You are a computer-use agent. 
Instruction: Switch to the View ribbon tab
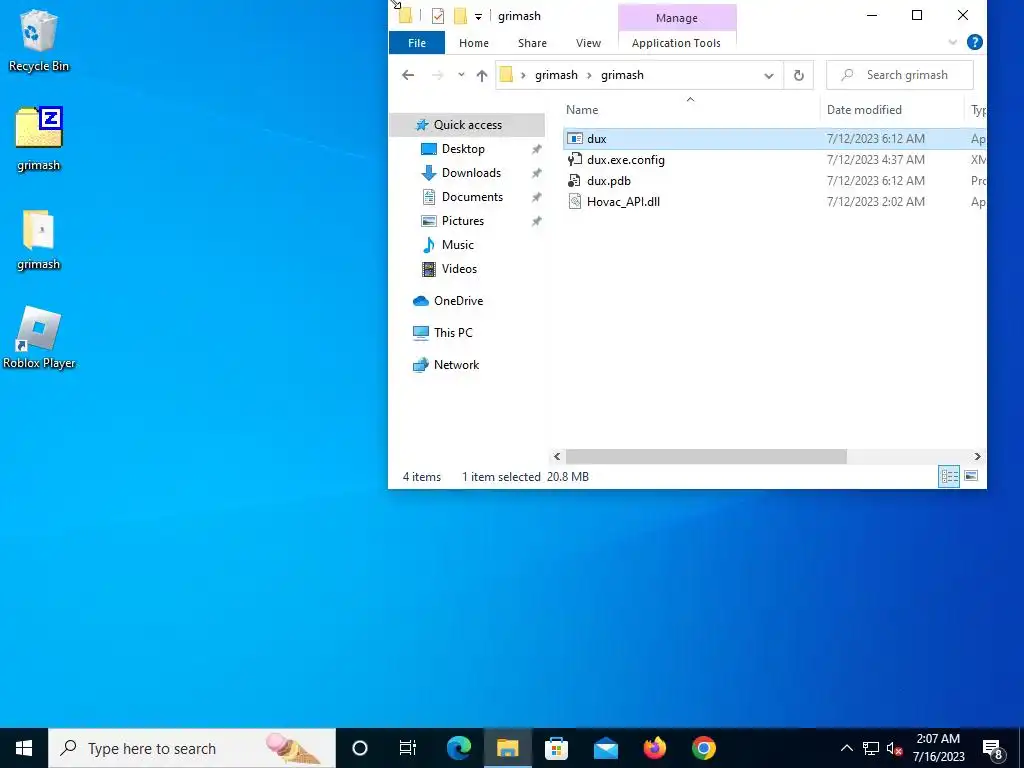(x=588, y=43)
